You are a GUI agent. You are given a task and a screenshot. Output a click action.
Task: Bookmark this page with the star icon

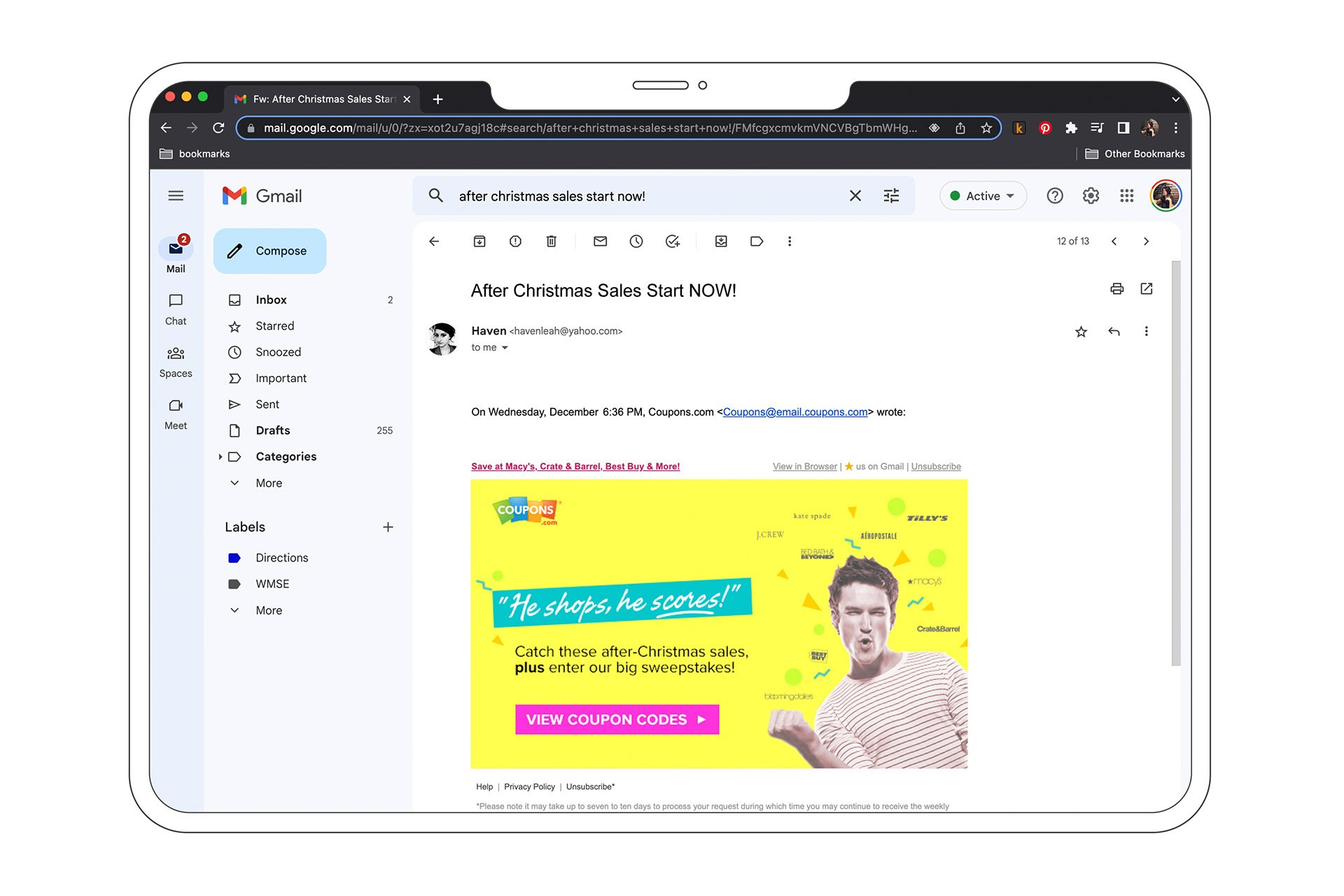pyautogui.click(x=986, y=128)
